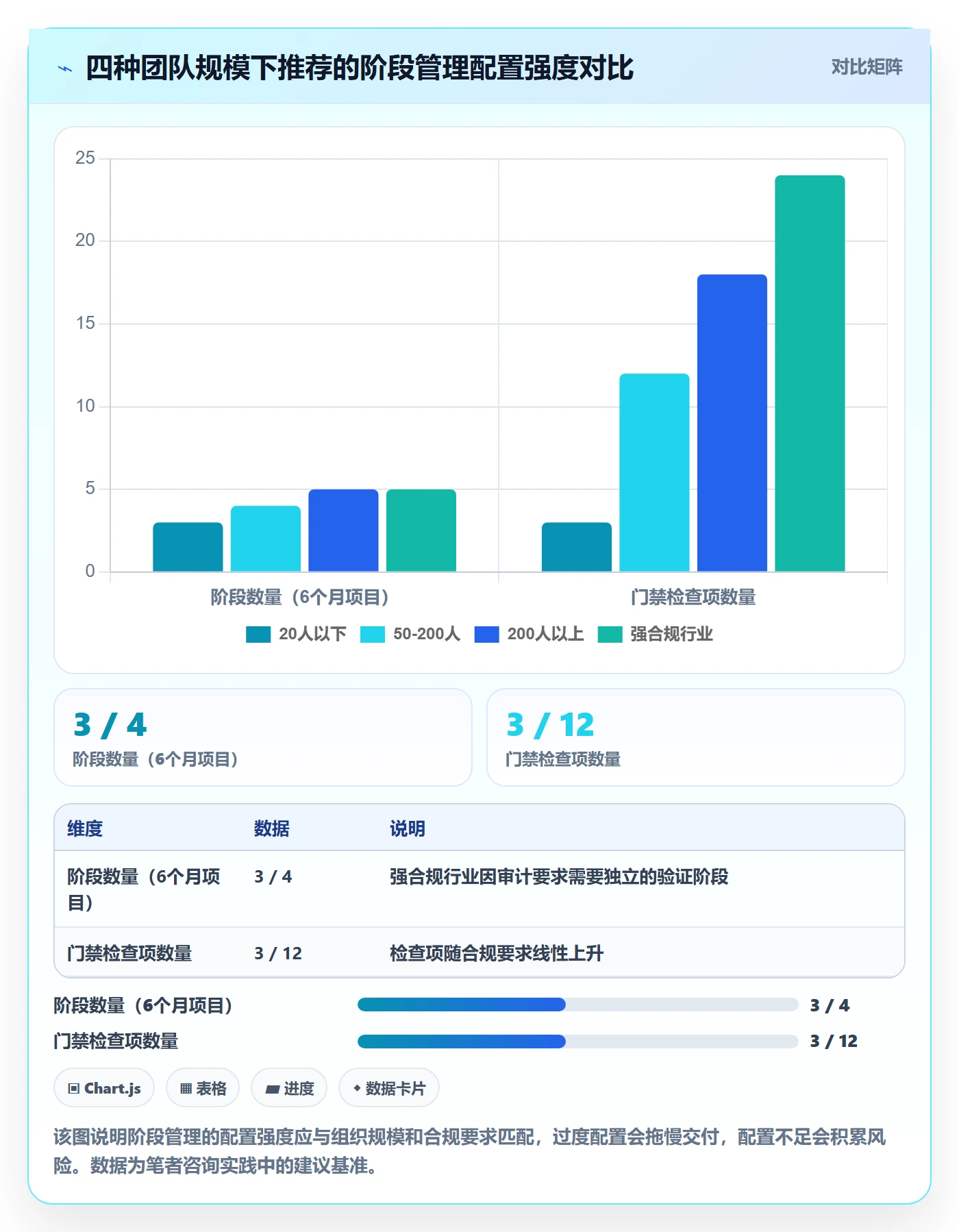Viewport: 959px width, 1232px height.
Task: Click the 200人以上 bar in 门禁检查项数量 group
Action: [732, 423]
